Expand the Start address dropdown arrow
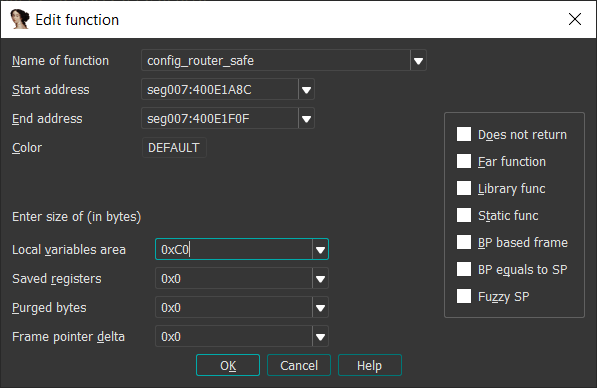This screenshot has height=388, width=597. pyautogui.click(x=306, y=89)
